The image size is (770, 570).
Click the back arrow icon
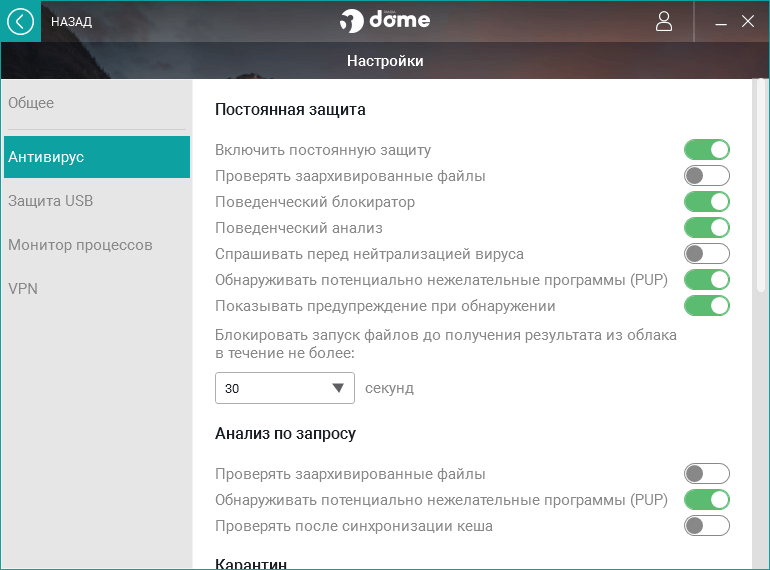coord(20,21)
